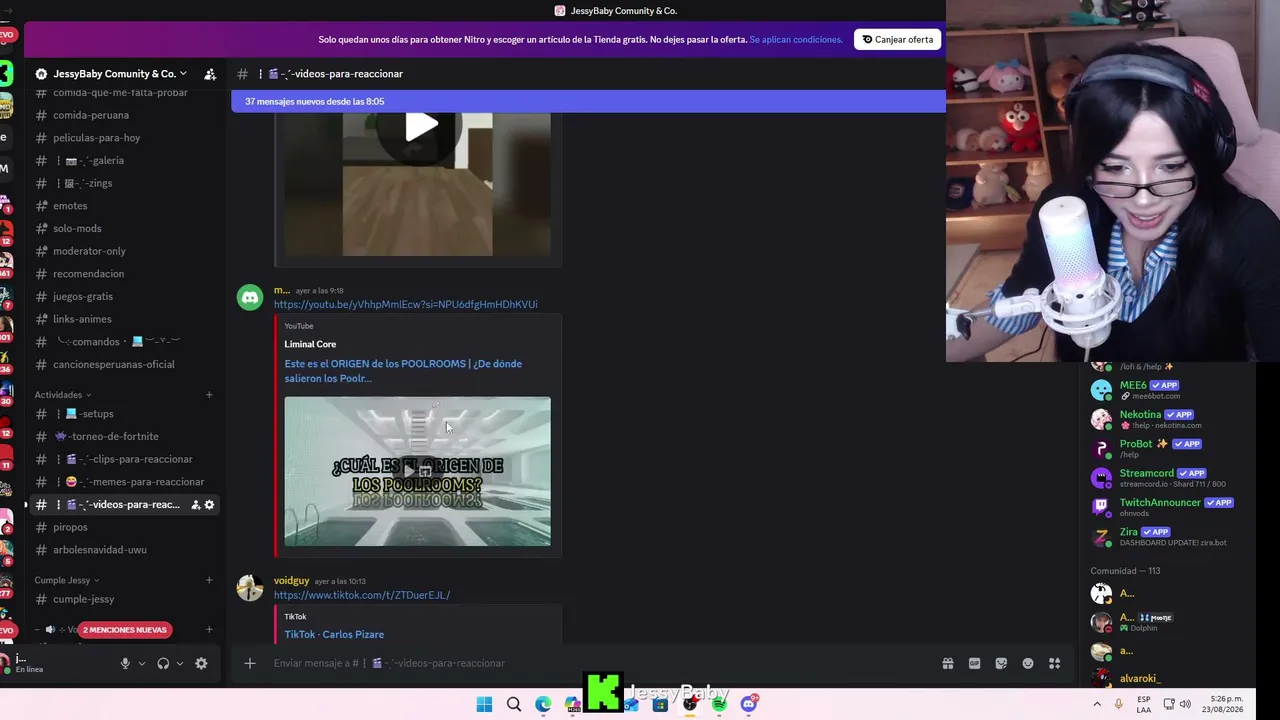Open the sticker picker in the message bar
This screenshot has width=1280, height=720.
click(x=1001, y=663)
